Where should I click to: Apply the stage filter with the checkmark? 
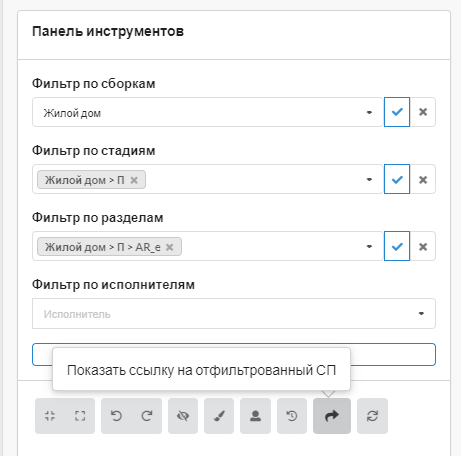tap(397, 179)
